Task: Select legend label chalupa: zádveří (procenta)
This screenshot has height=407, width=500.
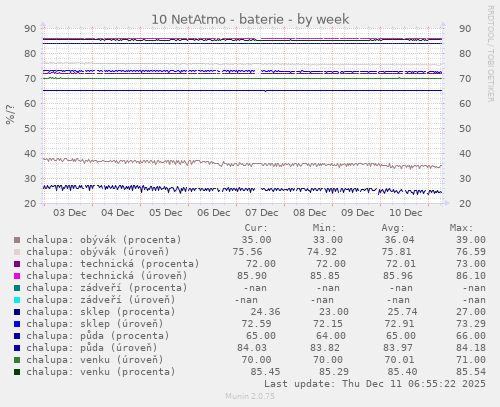Action: (x=107, y=288)
